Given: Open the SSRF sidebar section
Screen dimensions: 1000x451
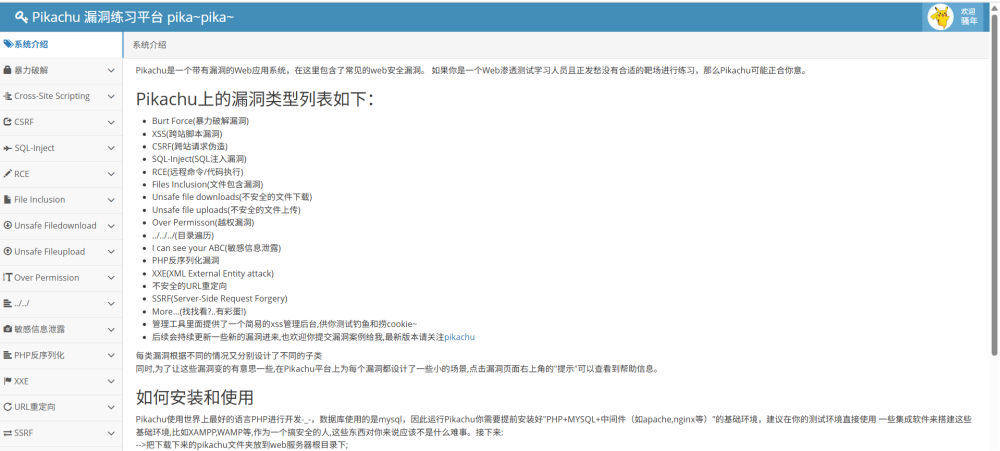Looking at the screenshot, I should tap(25, 433).
